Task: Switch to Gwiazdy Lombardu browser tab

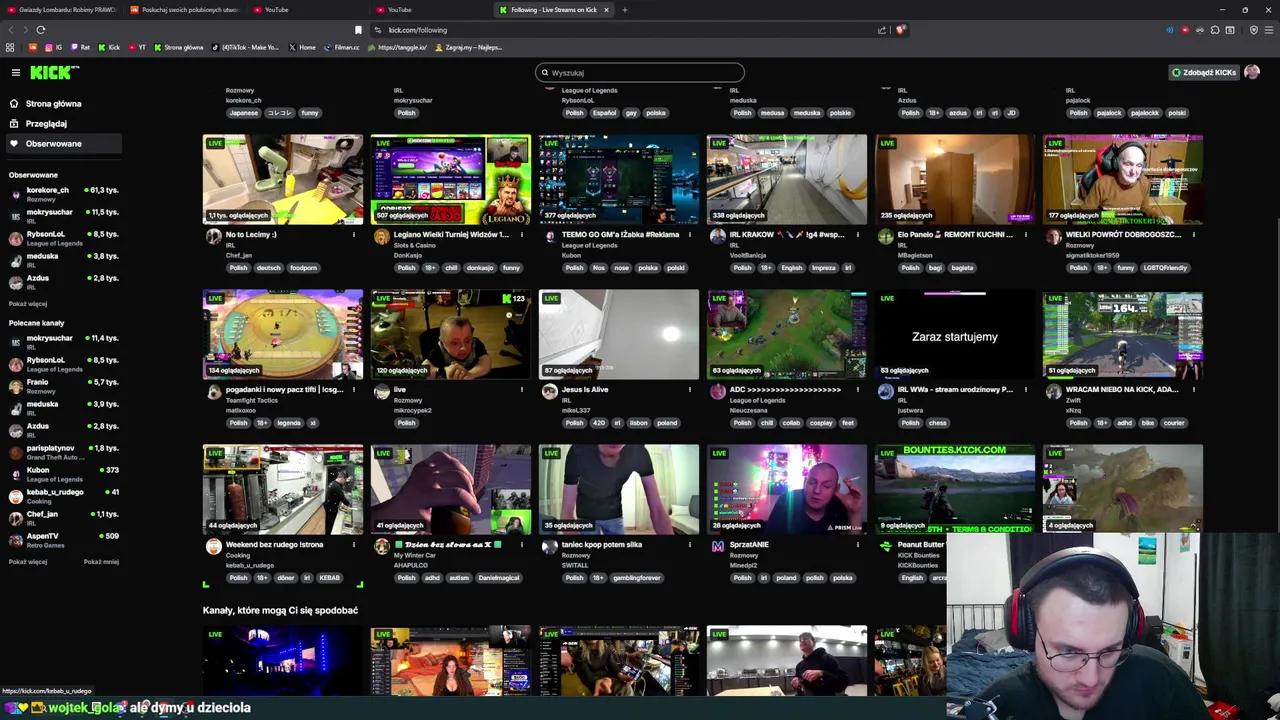Action: point(62,10)
